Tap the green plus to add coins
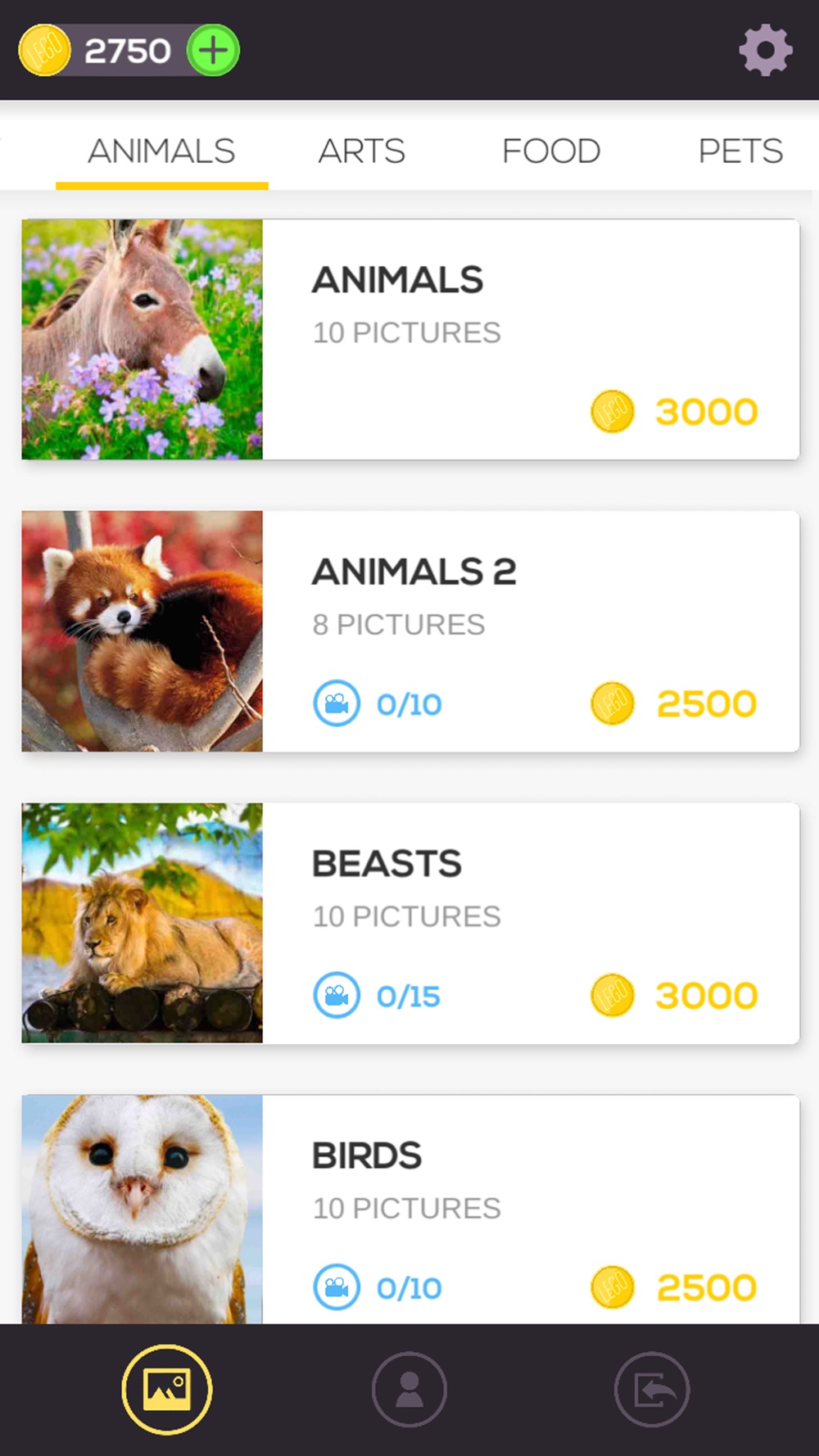The image size is (819, 1456). click(x=213, y=50)
